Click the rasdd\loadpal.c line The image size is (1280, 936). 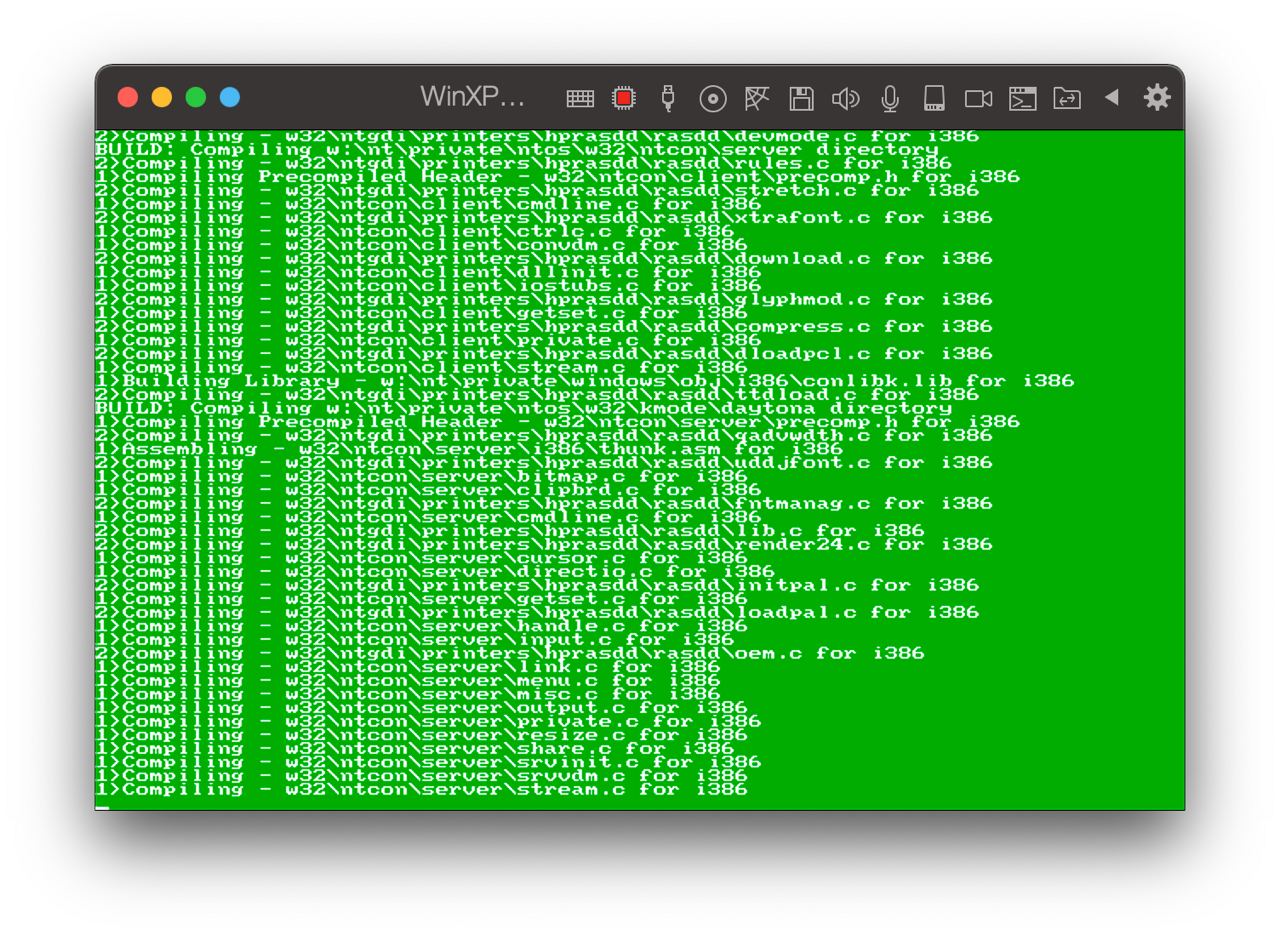[537, 612]
